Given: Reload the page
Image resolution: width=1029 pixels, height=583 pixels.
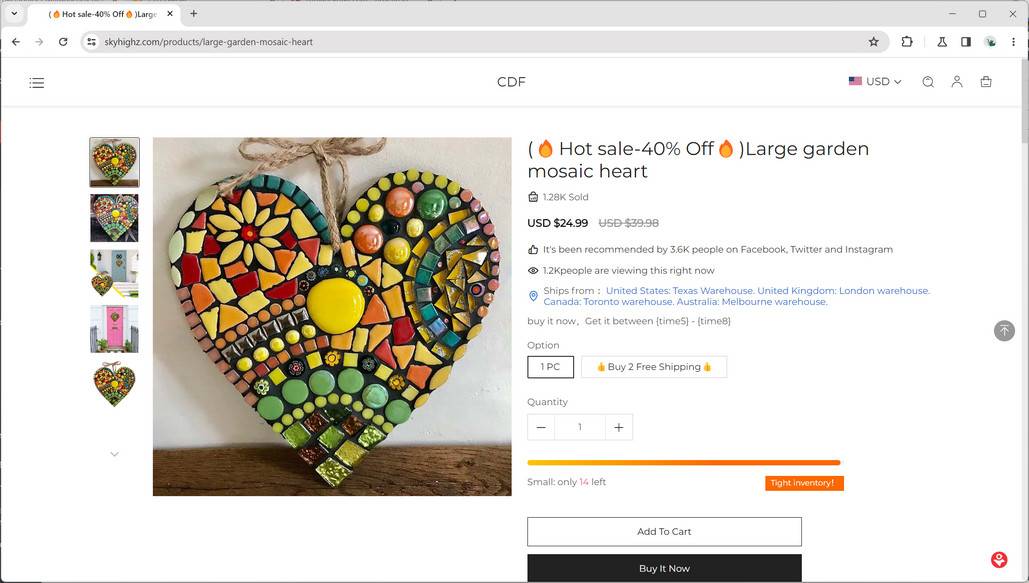Looking at the screenshot, I should point(63,42).
